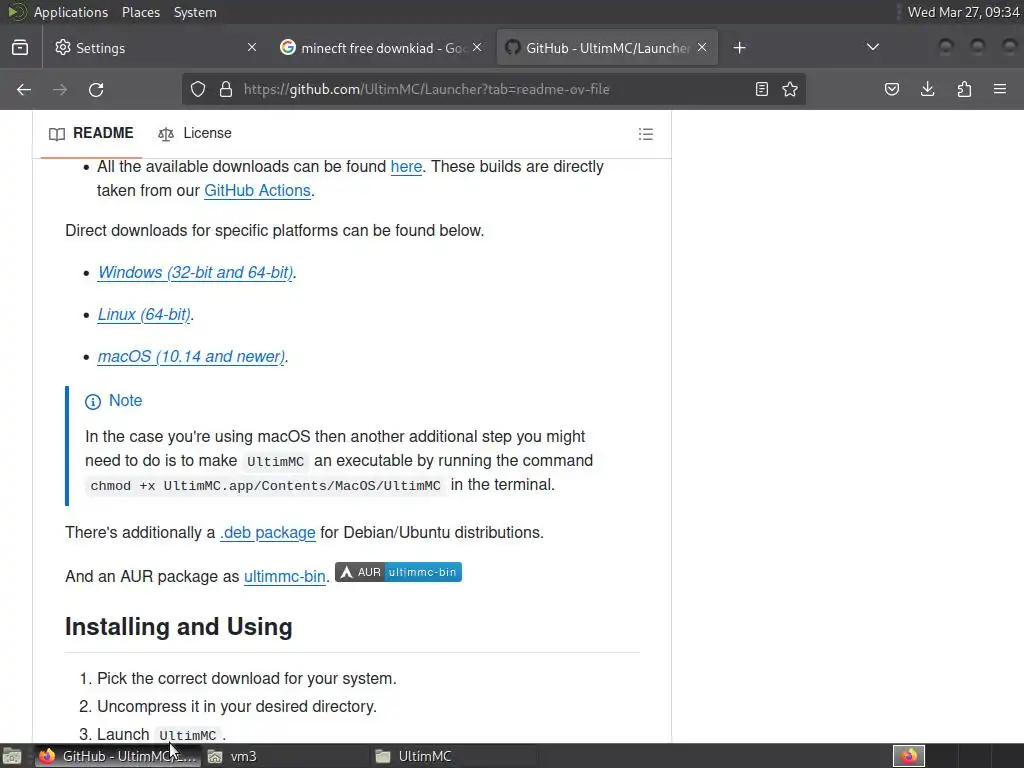Close the Settings tab
1024x768 pixels.
[252, 47]
